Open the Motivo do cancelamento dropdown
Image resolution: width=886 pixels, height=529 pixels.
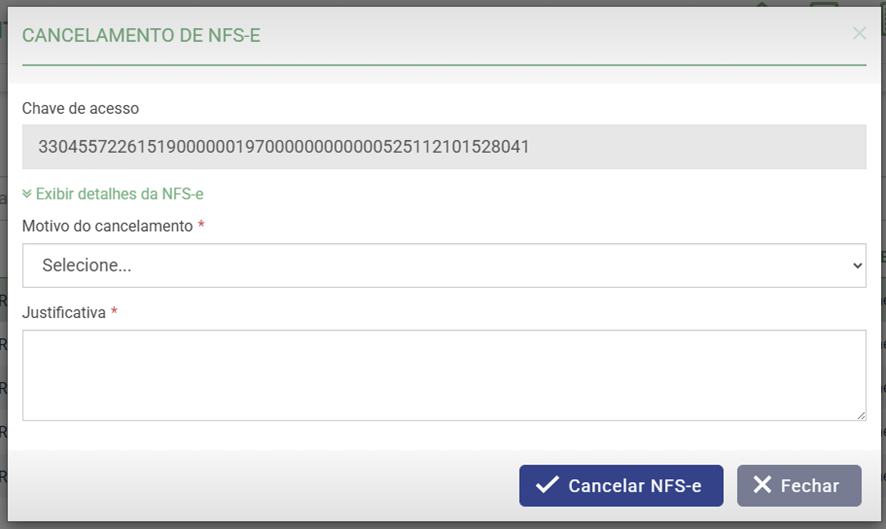point(444,266)
